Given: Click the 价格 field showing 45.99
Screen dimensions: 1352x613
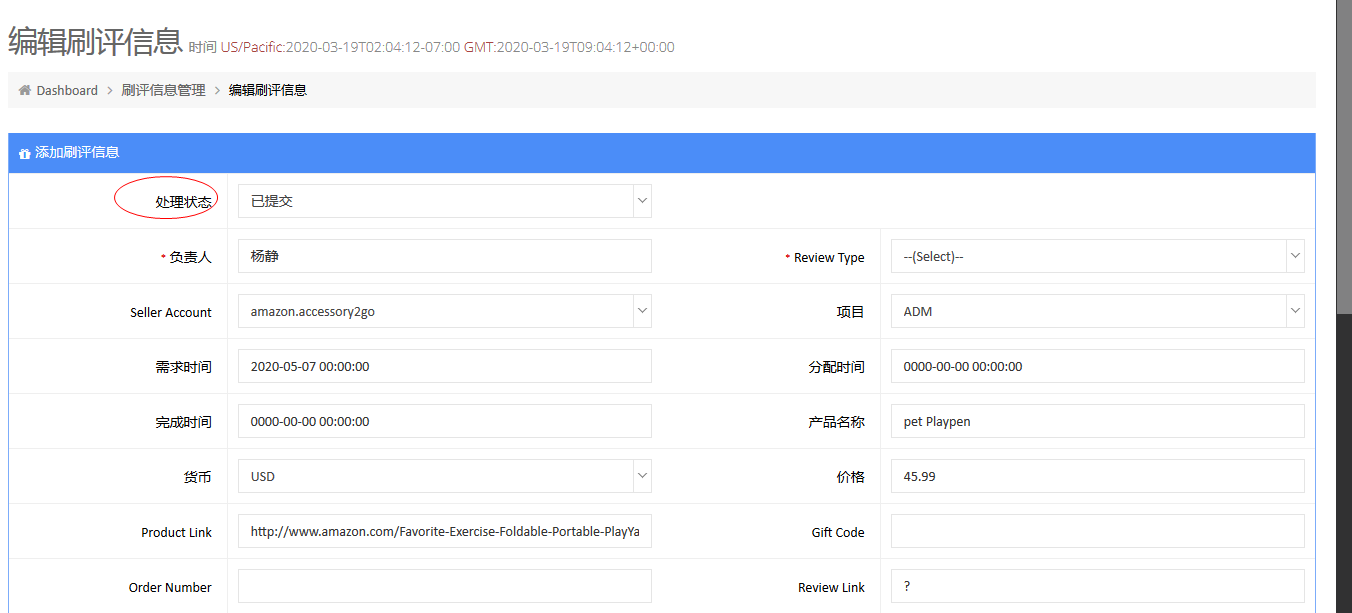Looking at the screenshot, I should (1098, 476).
